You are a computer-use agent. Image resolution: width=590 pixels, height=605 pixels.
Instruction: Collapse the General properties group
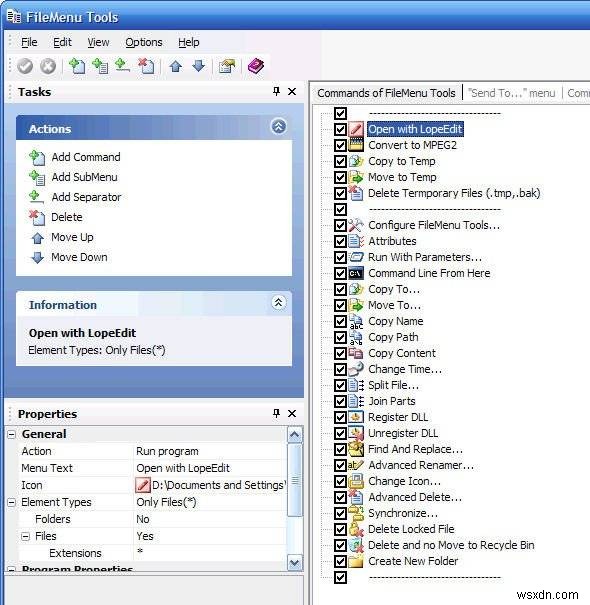point(12,434)
